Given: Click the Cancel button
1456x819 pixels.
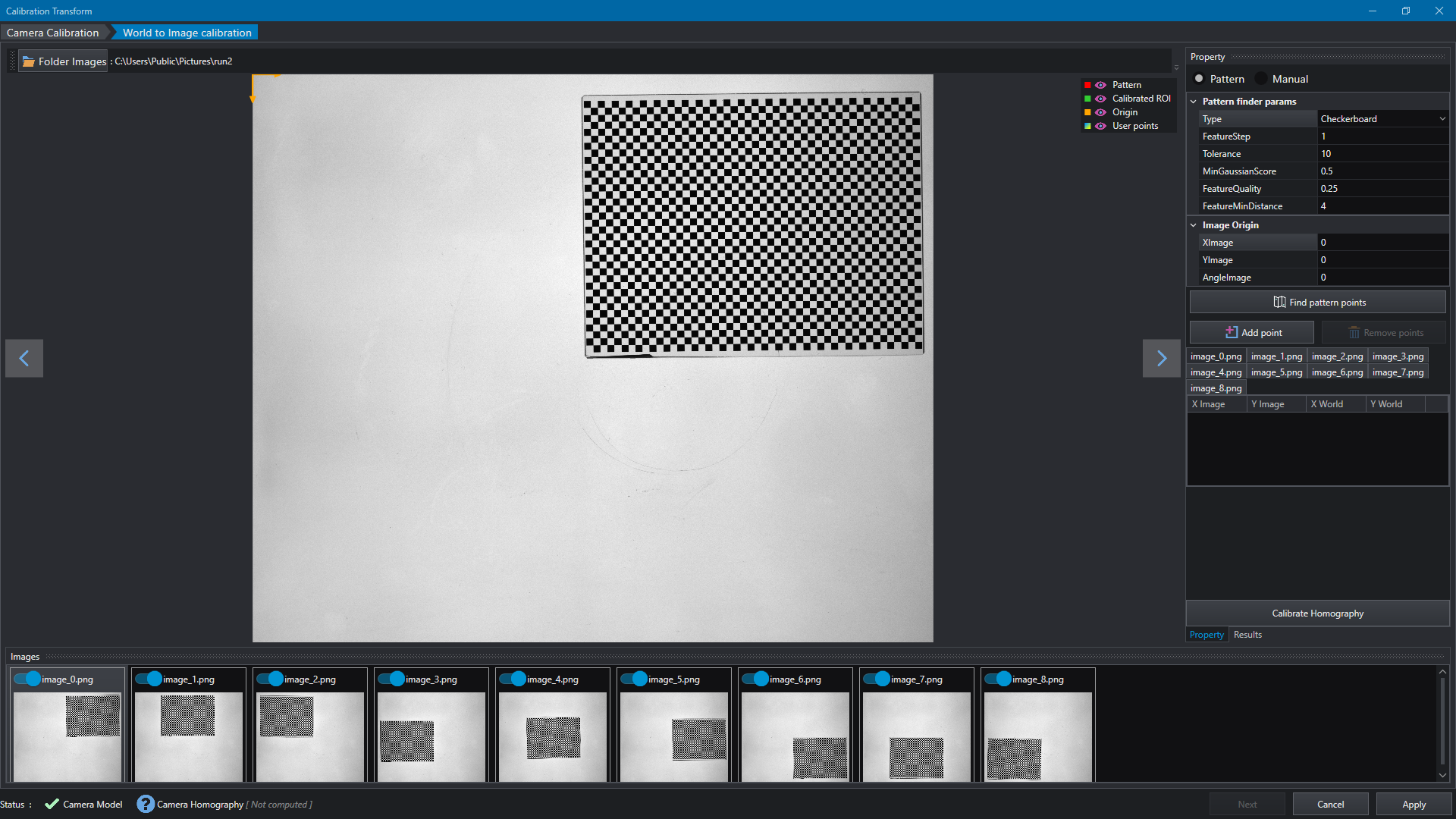Looking at the screenshot, I should 1330,805.
